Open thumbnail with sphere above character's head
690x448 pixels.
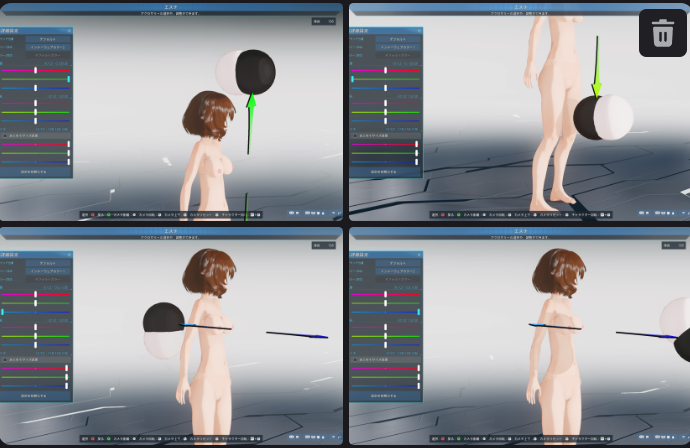click(171, 112)
